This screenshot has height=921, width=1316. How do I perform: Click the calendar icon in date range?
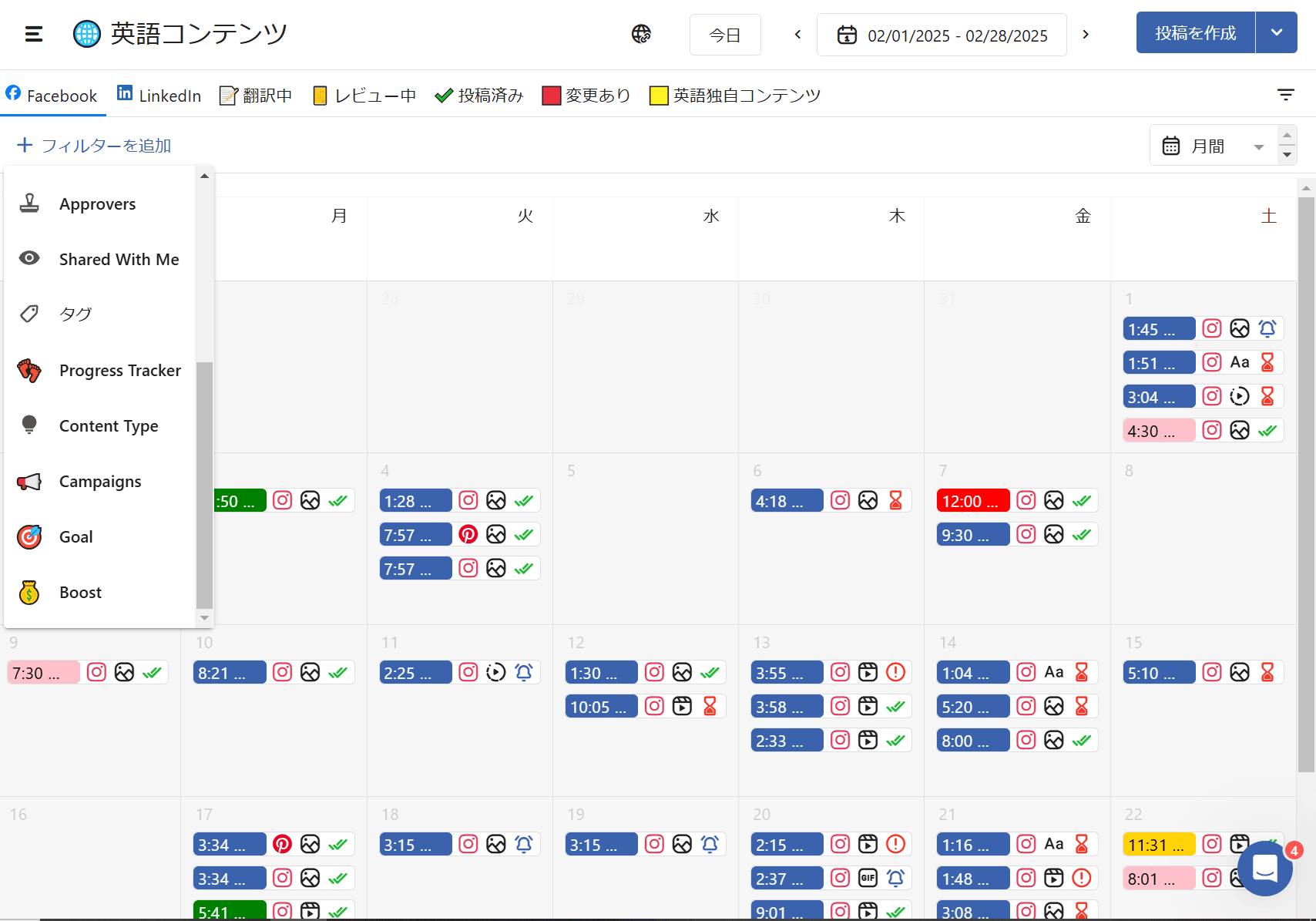click(847, 35)
